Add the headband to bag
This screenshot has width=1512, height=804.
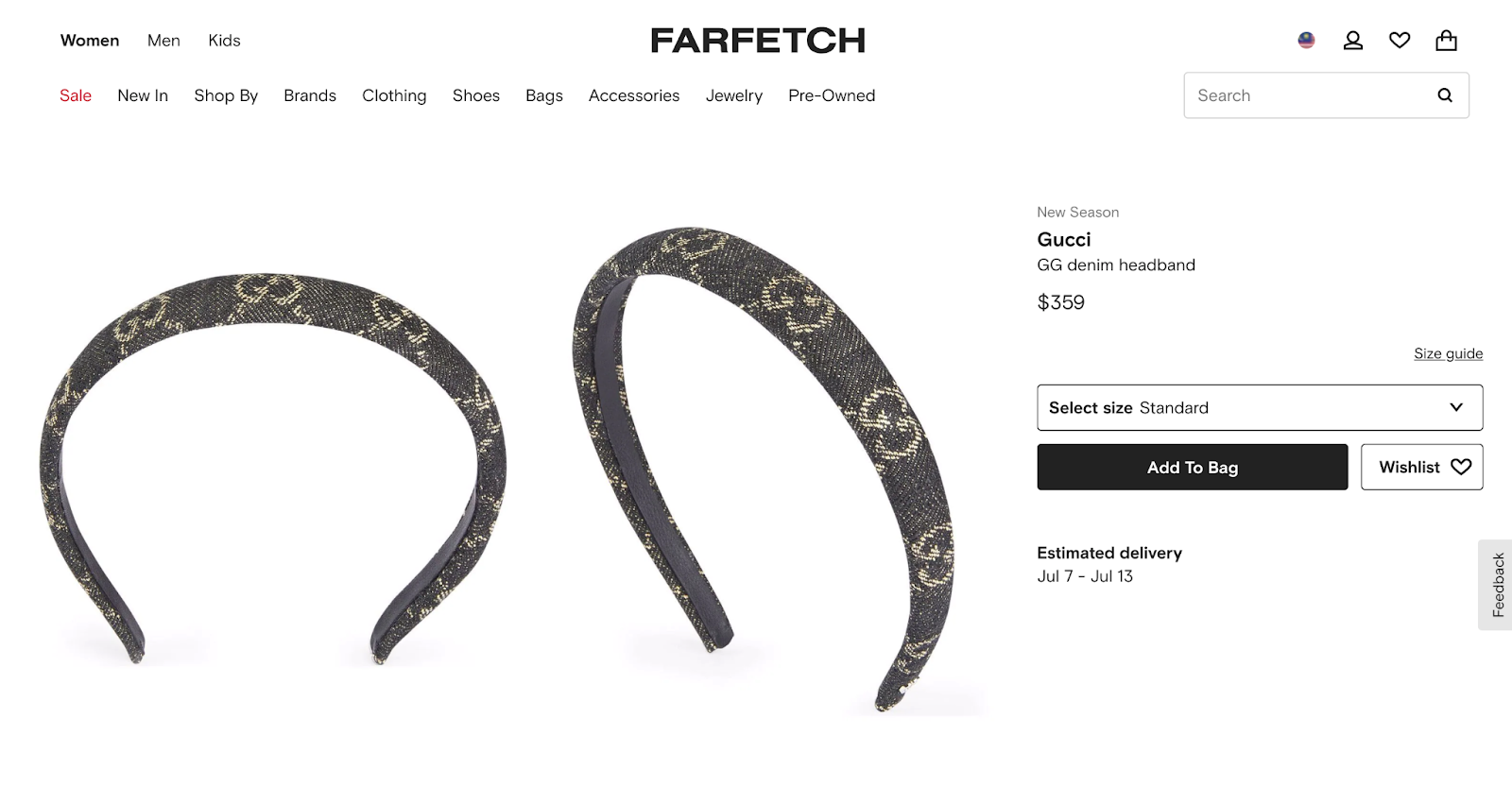tap(1193, 467)
